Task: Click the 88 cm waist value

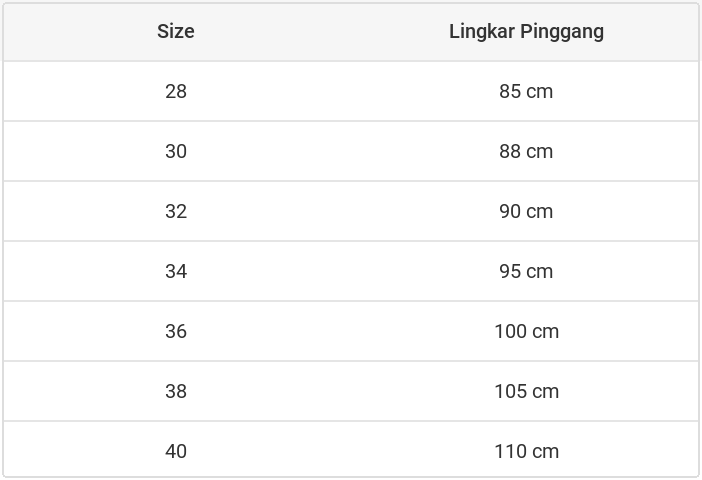Action: pyautogui.click(x=526, y=151)
